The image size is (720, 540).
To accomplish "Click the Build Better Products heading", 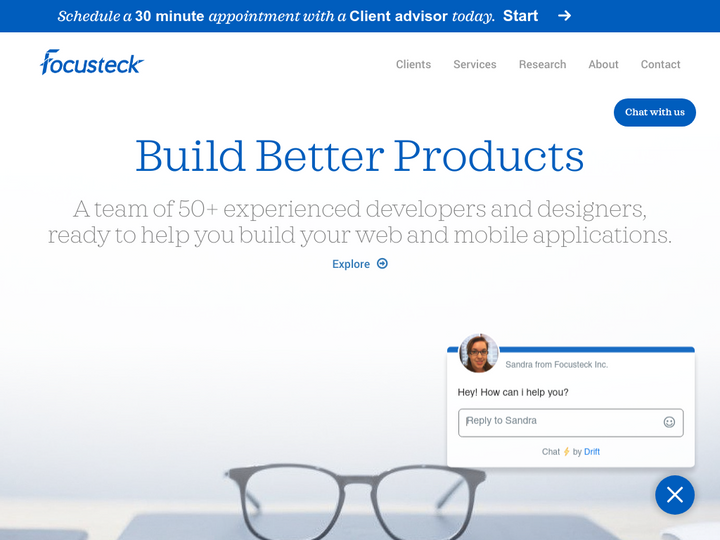I will coord(360,156).
